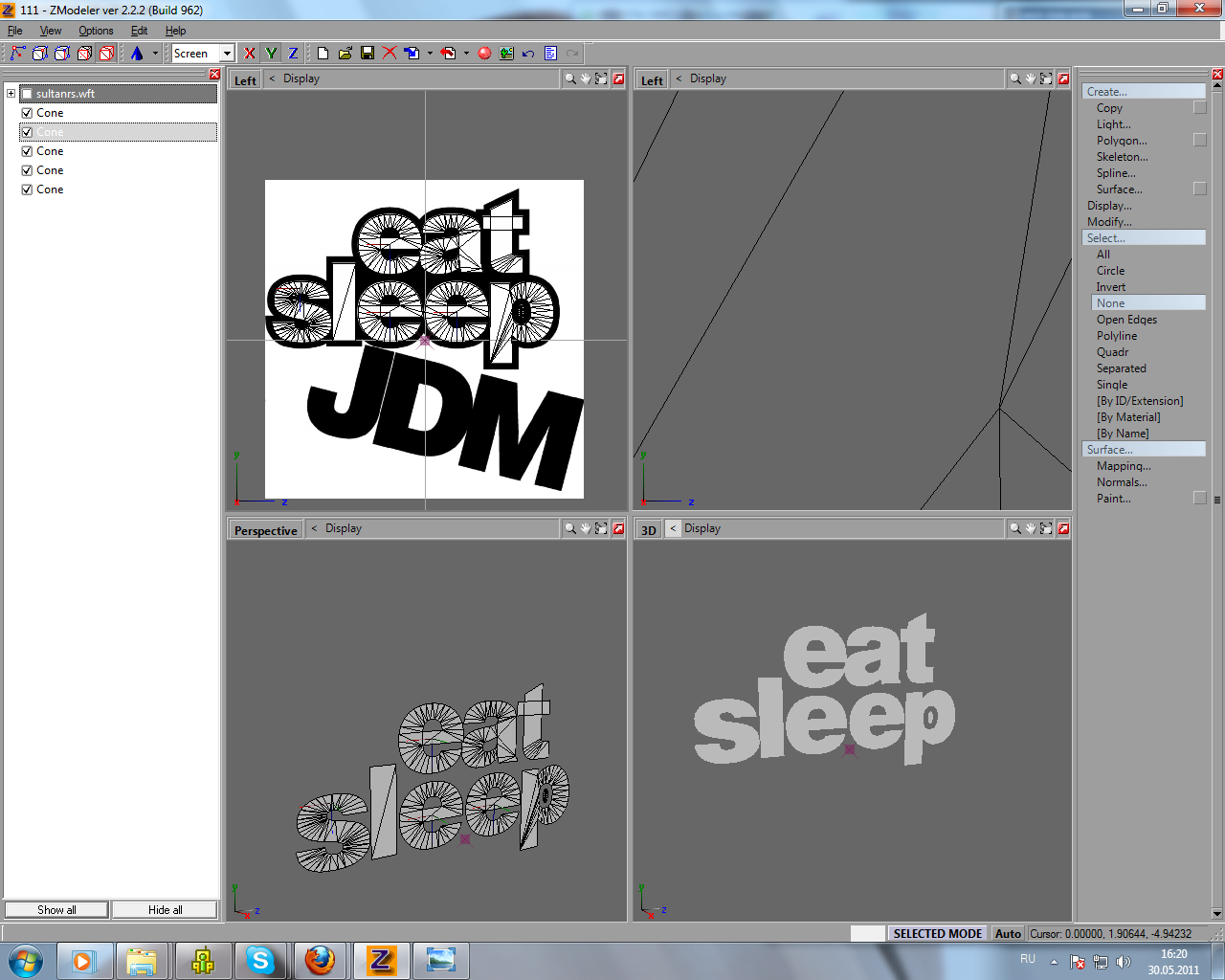Select edges level editing icon

39,54
